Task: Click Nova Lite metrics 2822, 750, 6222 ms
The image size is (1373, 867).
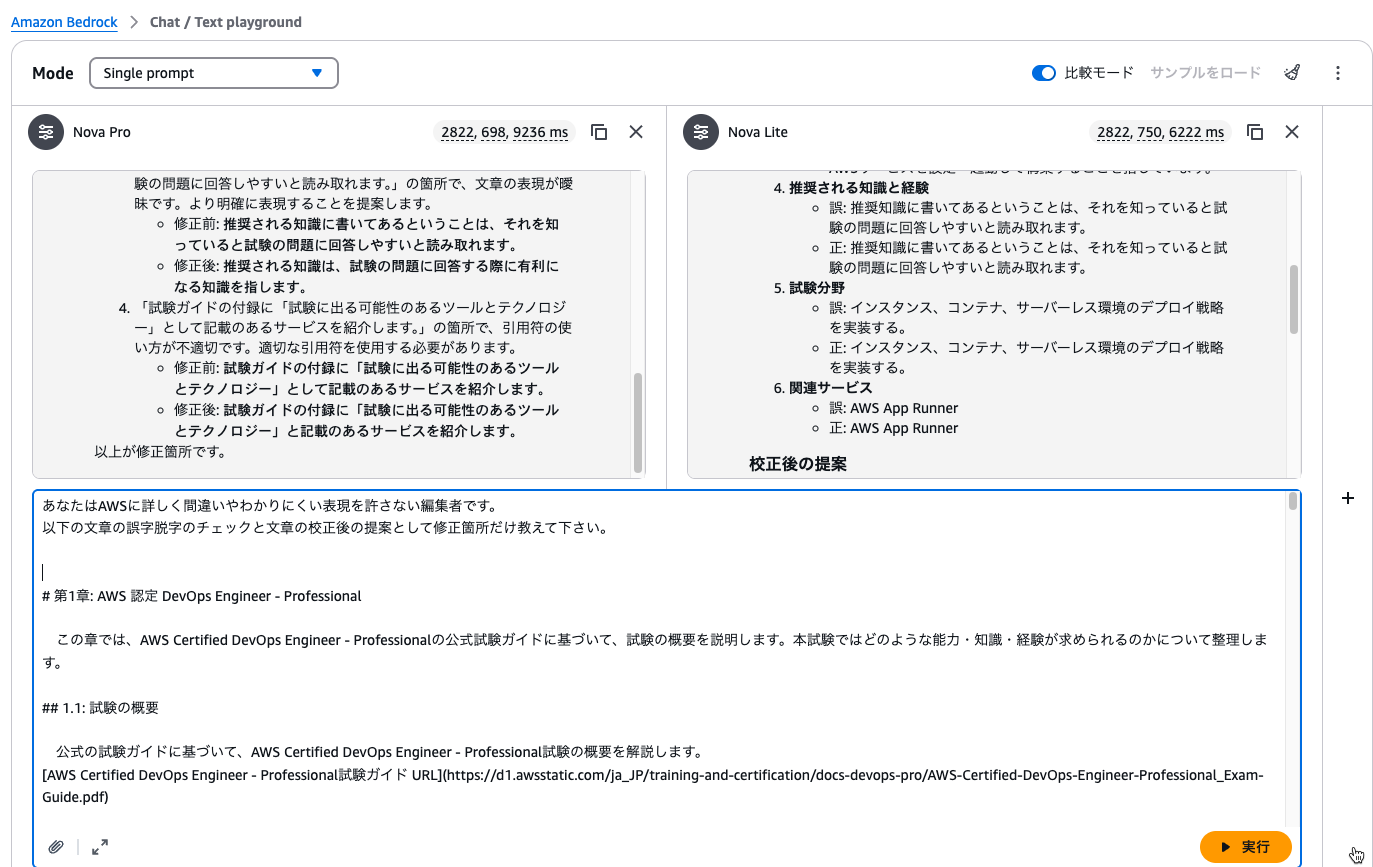Action: coord(1161,132)
